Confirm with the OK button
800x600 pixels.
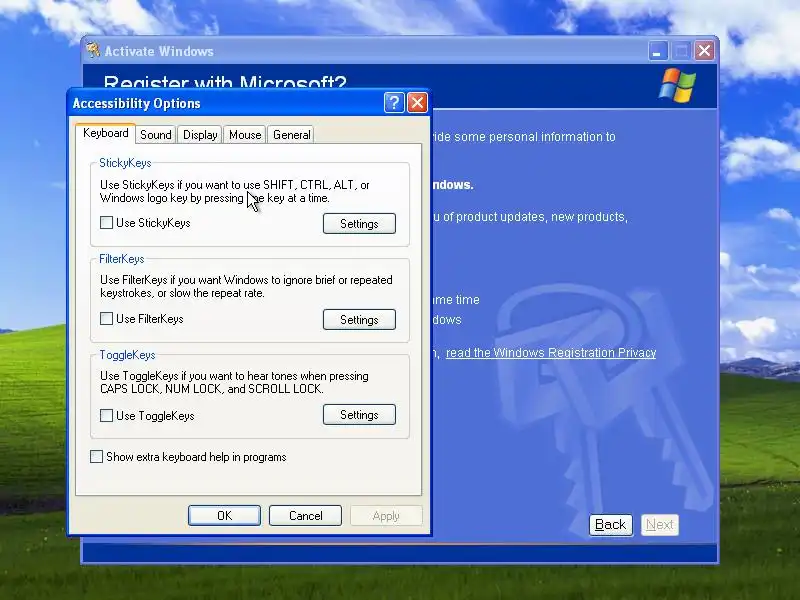pyautogui.click(x=224, y=515)
